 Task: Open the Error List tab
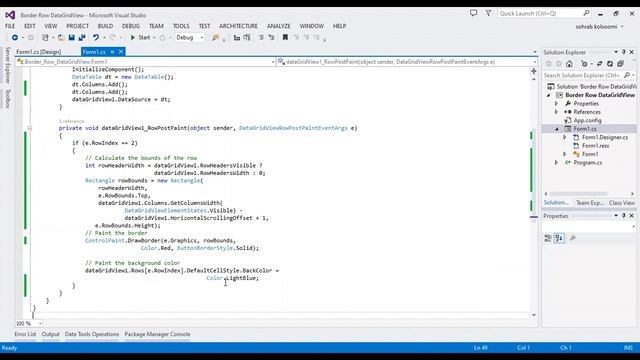[x=25, y=334]
